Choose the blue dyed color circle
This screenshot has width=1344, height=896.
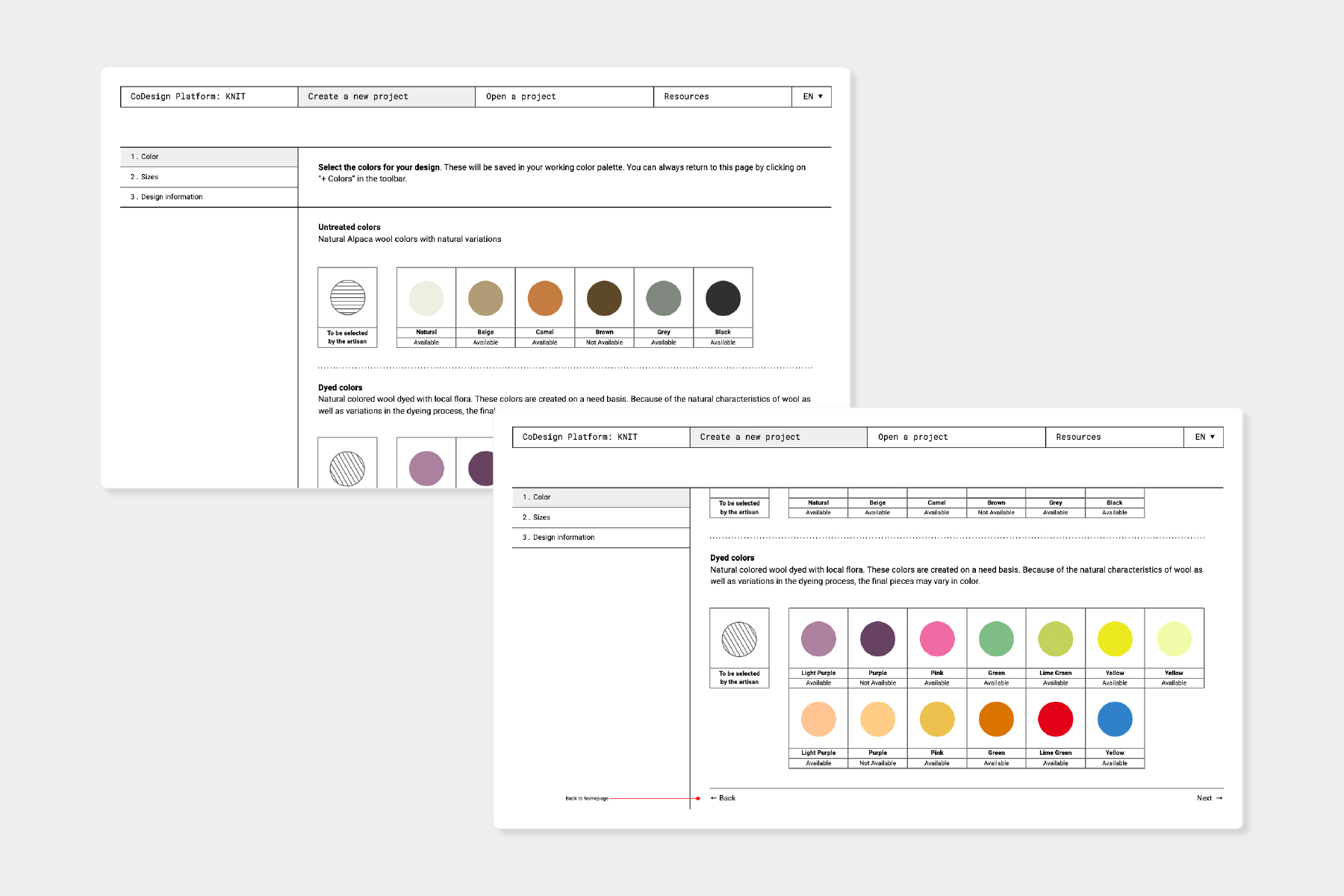tap(1114, 719)
